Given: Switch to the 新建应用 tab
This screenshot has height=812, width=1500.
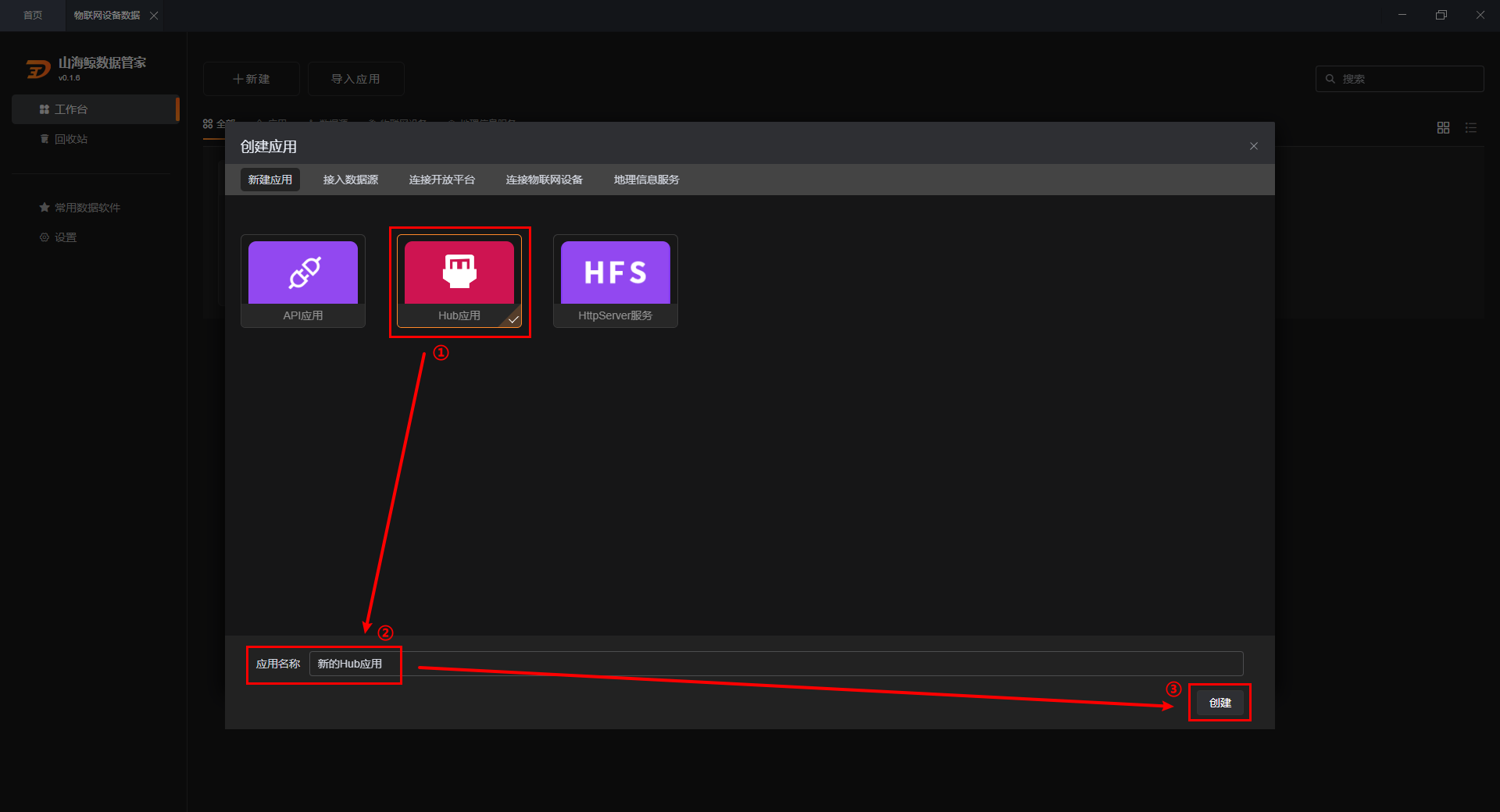Looking at the screenshot, I should click(270, 180).
